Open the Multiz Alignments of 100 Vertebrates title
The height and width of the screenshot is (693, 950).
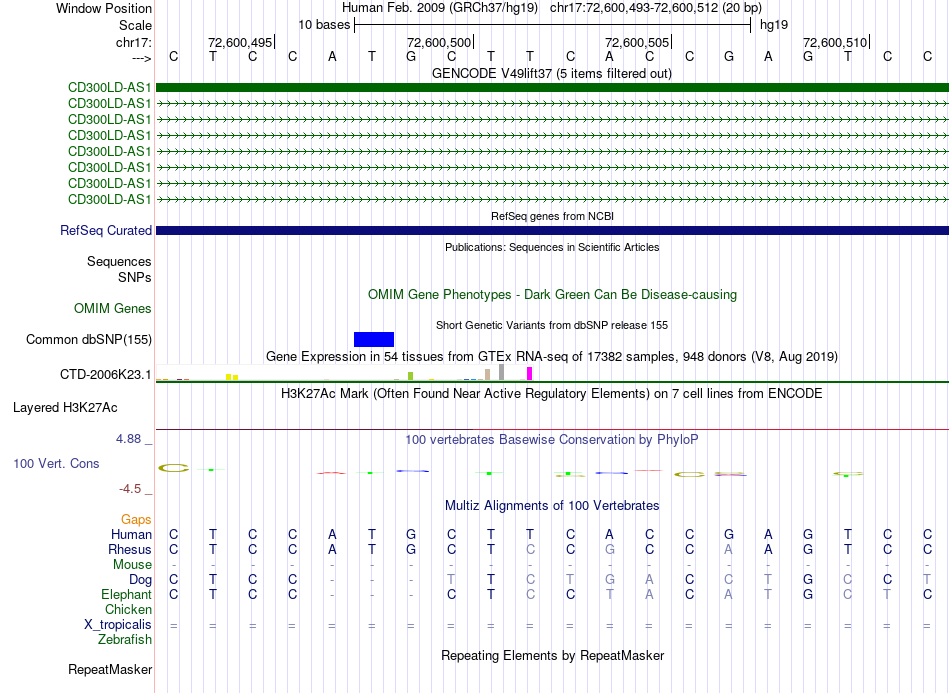[552, 506]
